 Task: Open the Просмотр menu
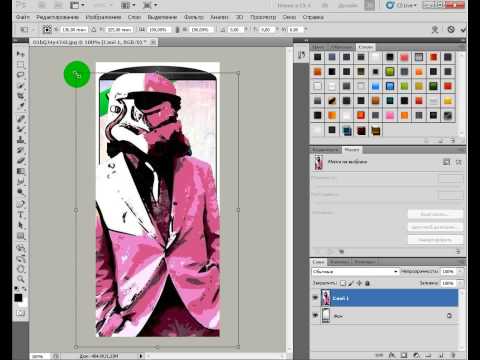coord(263,17)
